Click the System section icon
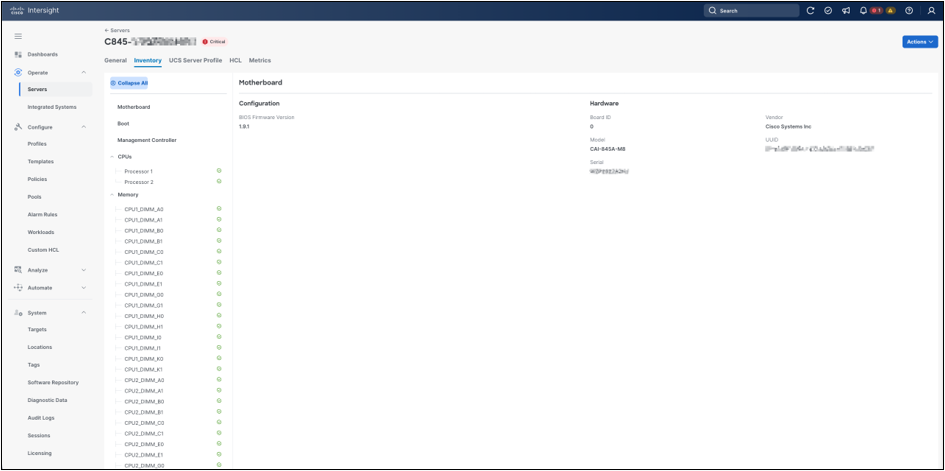 [18, 313]
